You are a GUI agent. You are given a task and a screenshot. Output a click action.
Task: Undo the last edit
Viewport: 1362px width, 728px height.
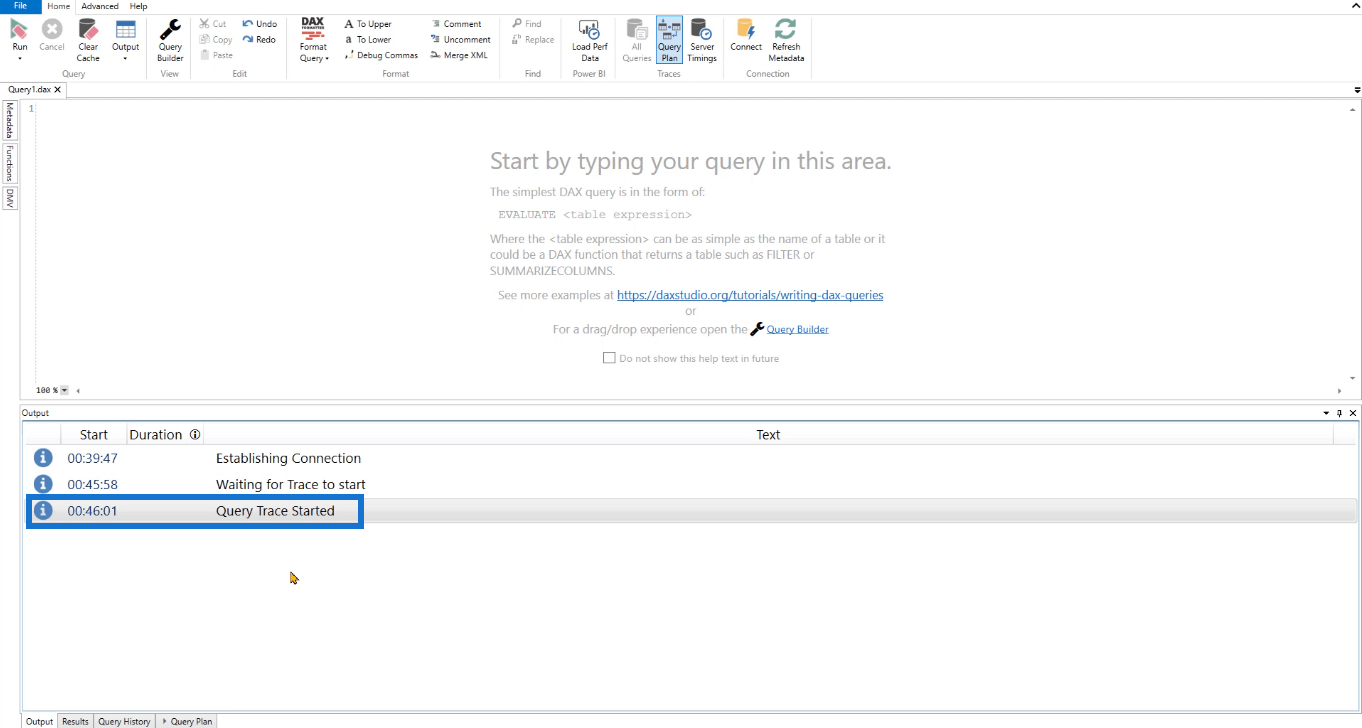point(260,24)
